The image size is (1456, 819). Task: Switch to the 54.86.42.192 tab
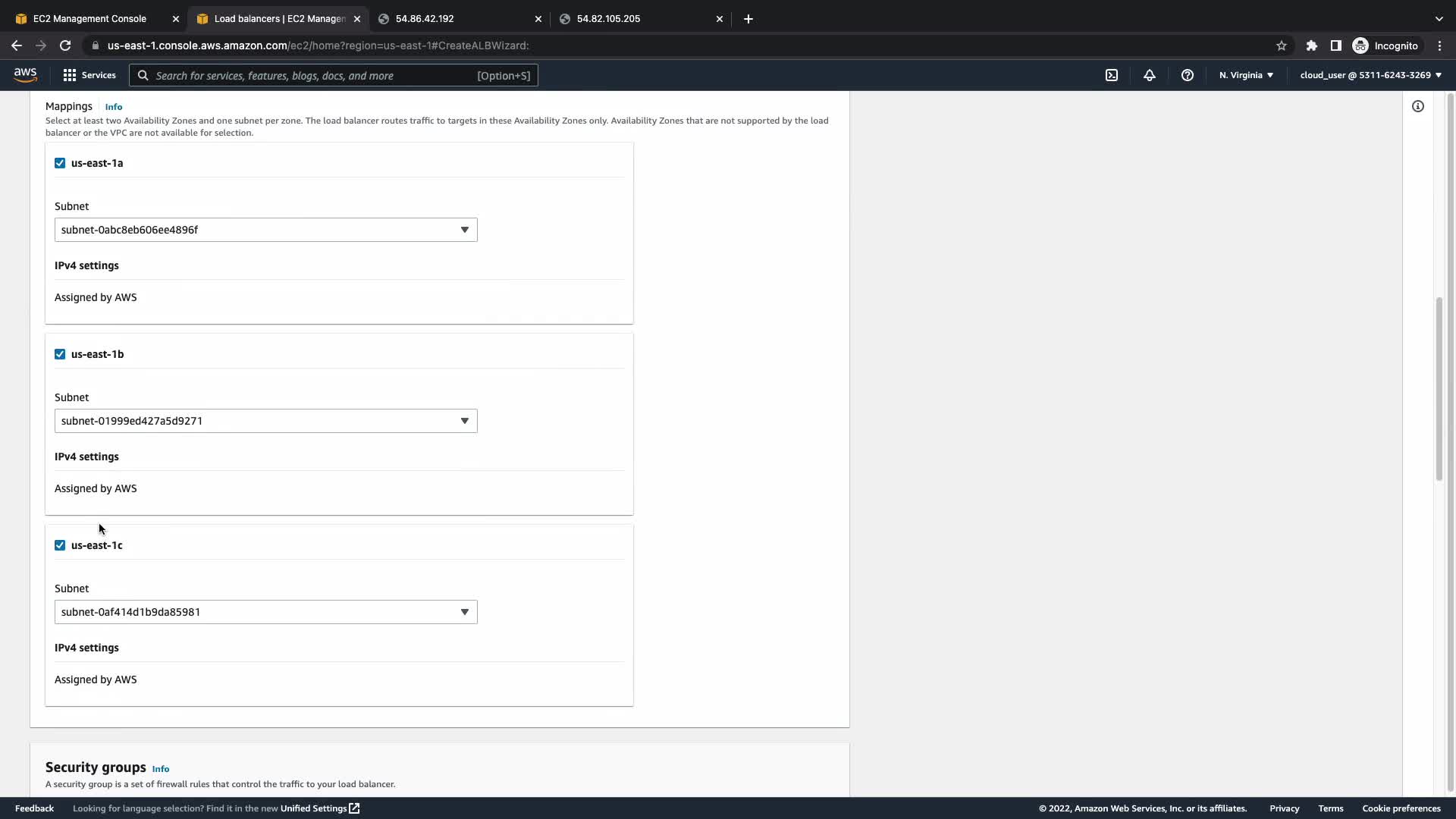[425, 19]
